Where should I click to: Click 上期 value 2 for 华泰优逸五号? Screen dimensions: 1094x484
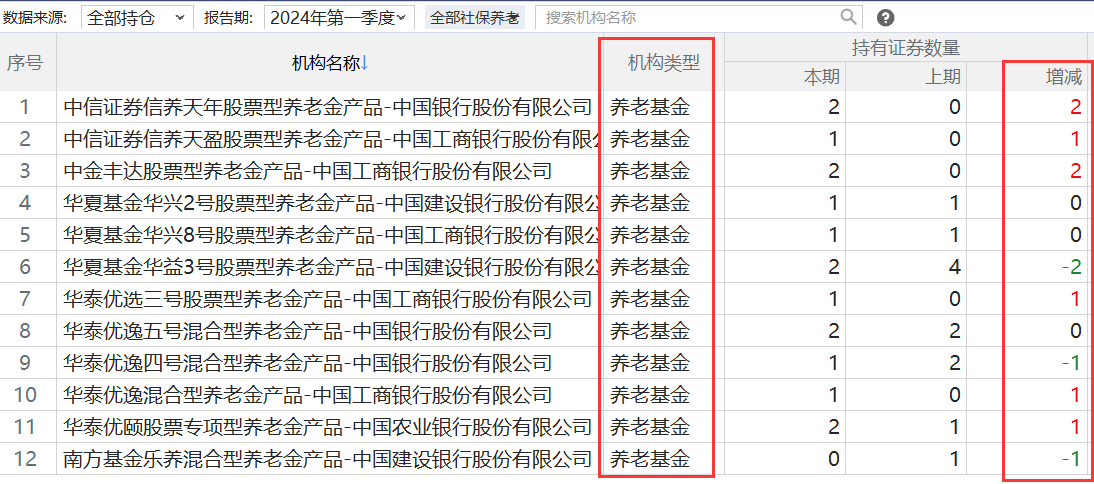coord(954,331)
